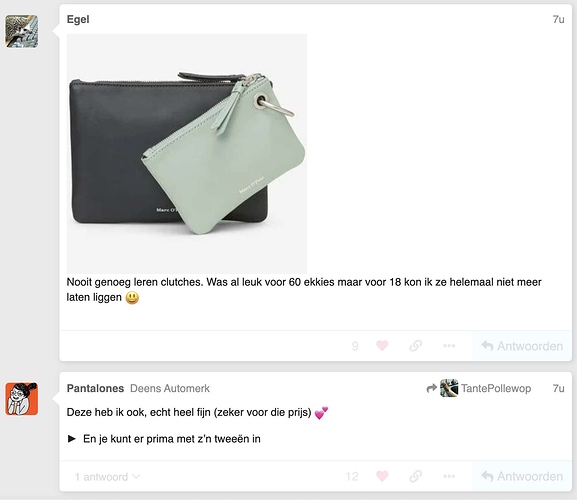Copy link icon on Pantalones' reply

(x=415, y=476)
